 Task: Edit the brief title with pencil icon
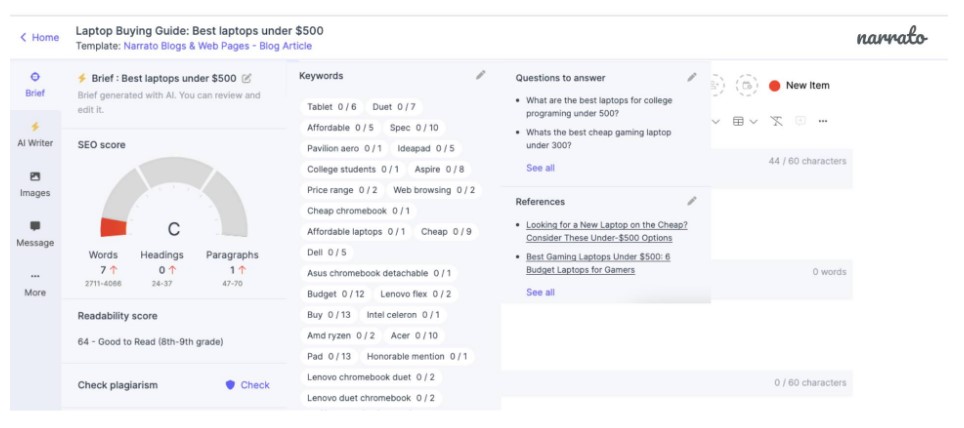point(247,78)
